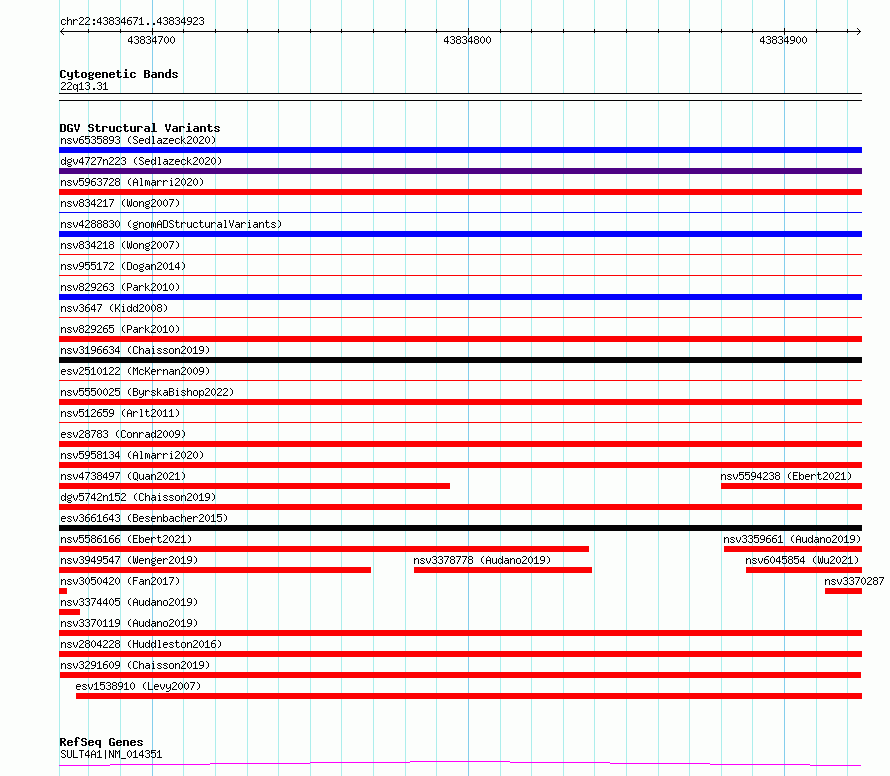Click esv3661643 (Besenbacher2015) label
Viewport: 890px width, 776px height.
pos(144,518)
